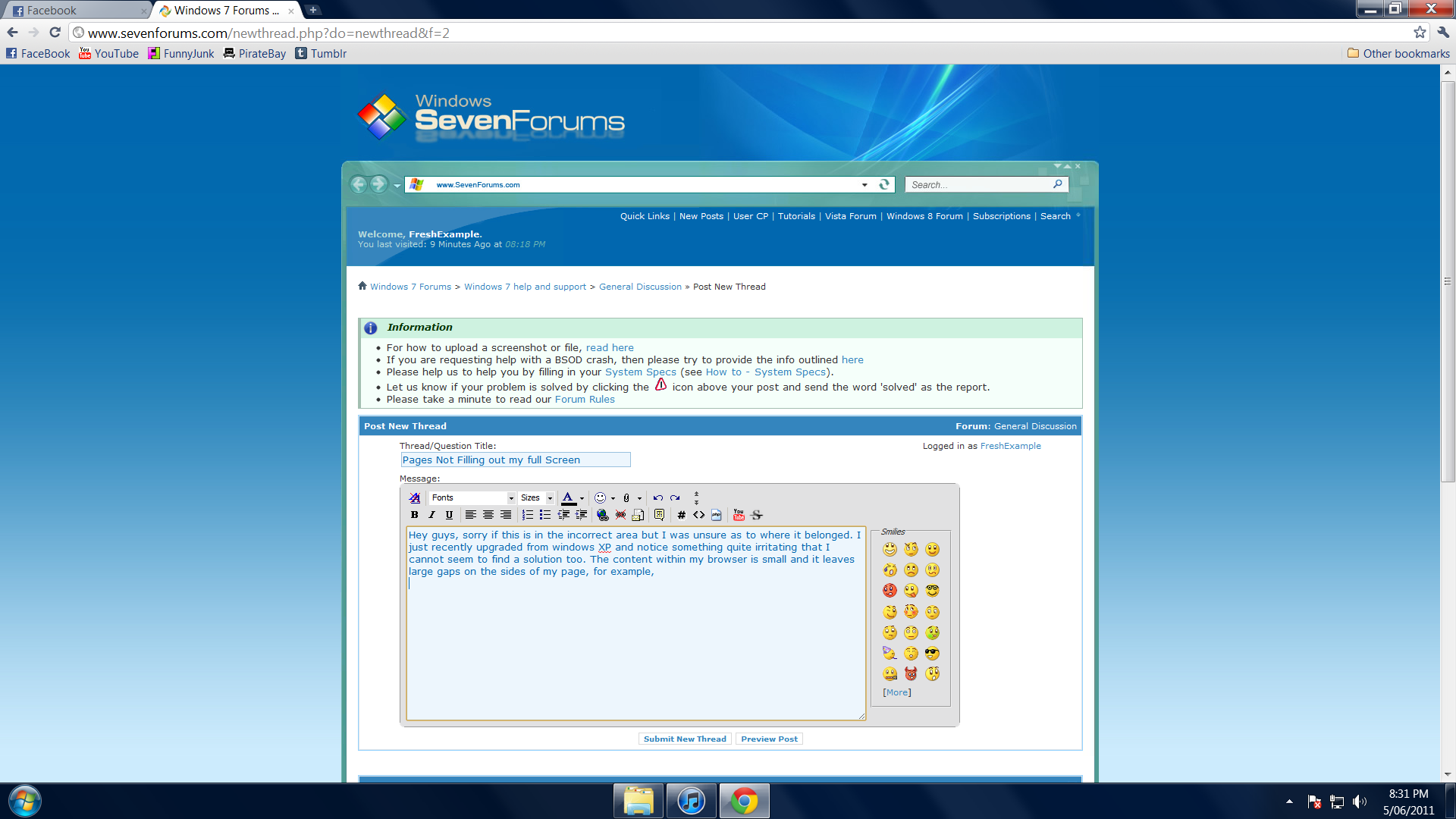The width and height of the screenshot is (1456, 819).
Task: Align message text center
Action: click(x=488, y=515)
